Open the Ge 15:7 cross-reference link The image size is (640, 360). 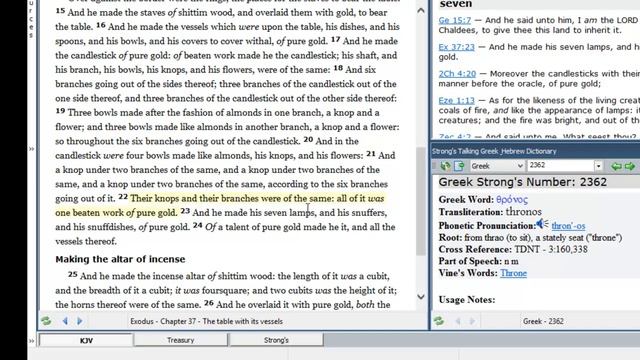coord(455,20)
